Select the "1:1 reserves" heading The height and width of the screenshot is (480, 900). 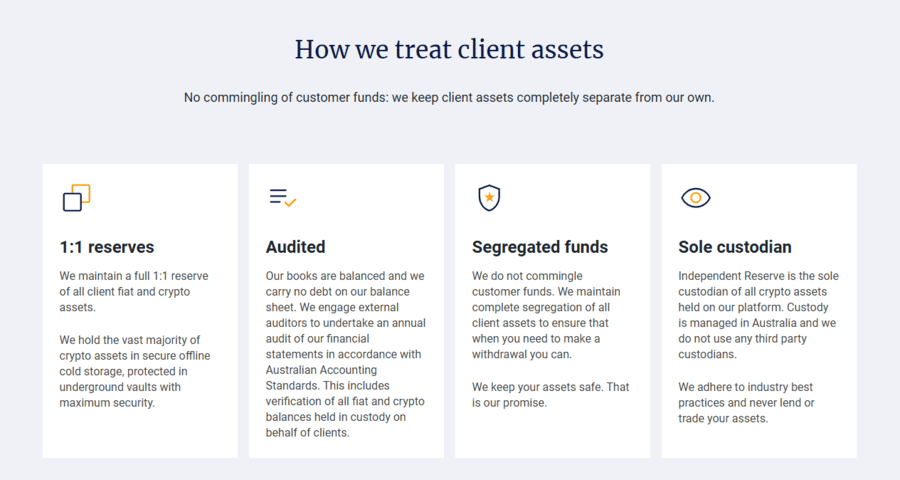107,247
